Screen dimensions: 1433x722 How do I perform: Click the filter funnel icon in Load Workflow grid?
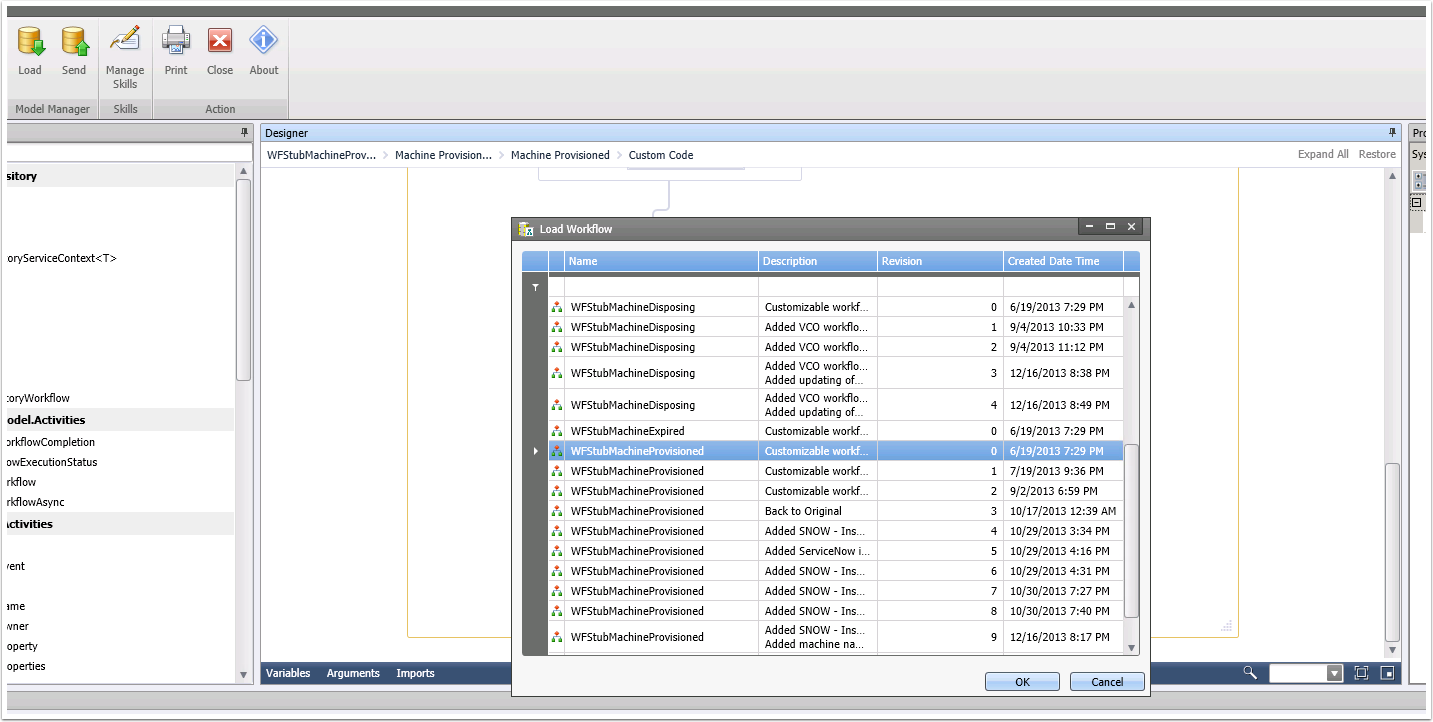(x=535, y=287)
